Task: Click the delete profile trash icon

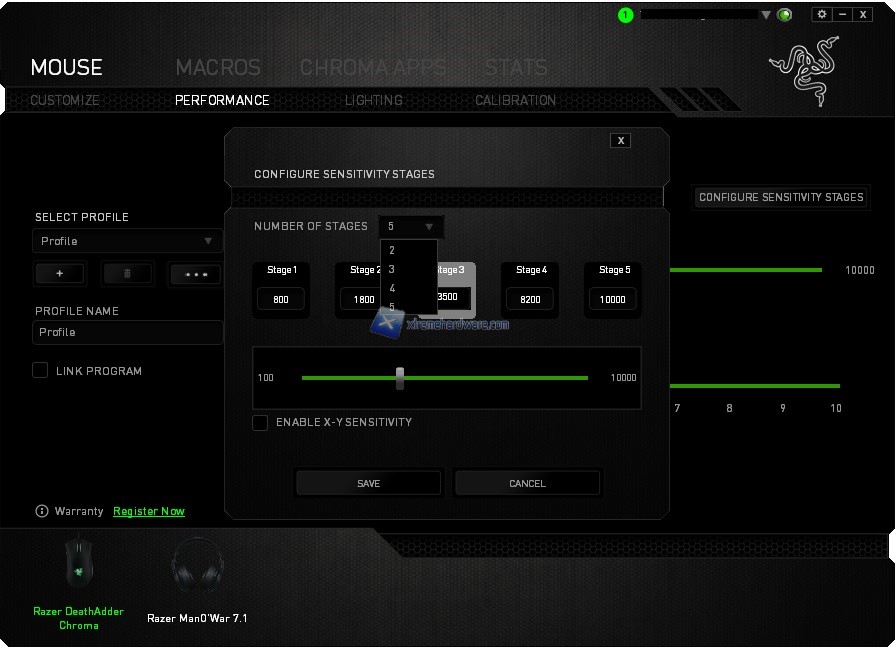Action: 127,274
